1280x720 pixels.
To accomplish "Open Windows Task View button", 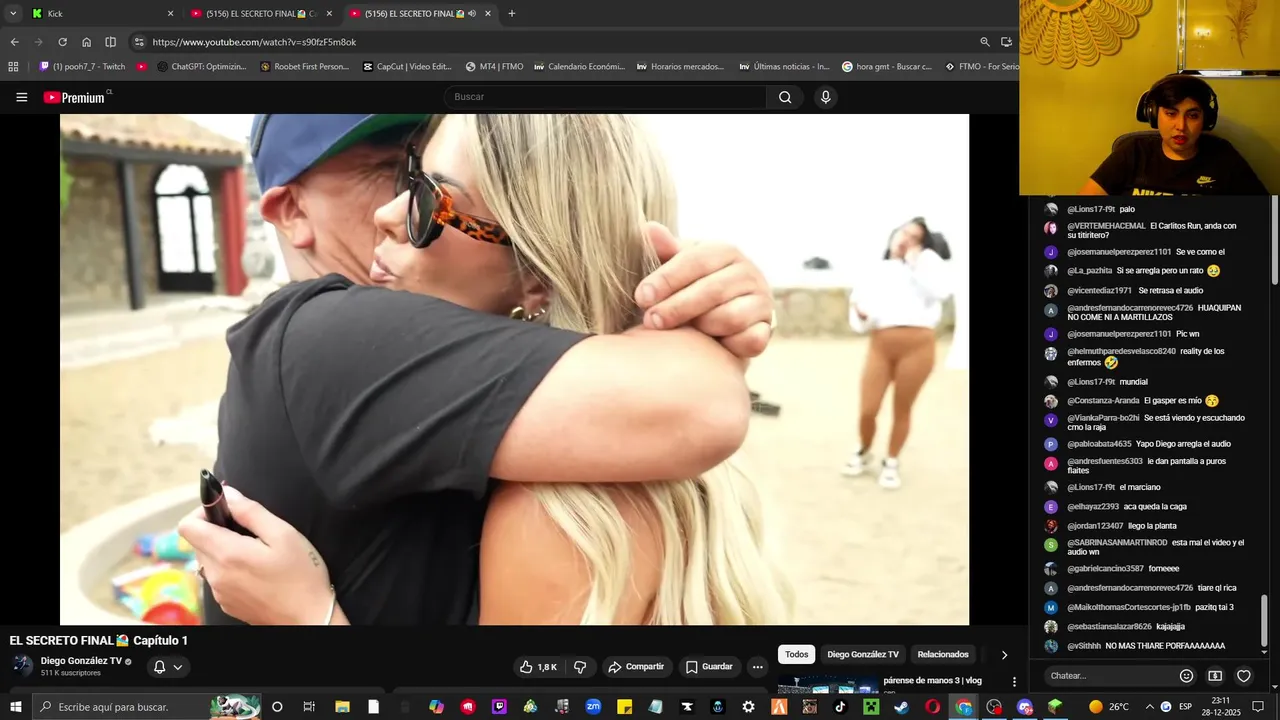I will (309, 707).
